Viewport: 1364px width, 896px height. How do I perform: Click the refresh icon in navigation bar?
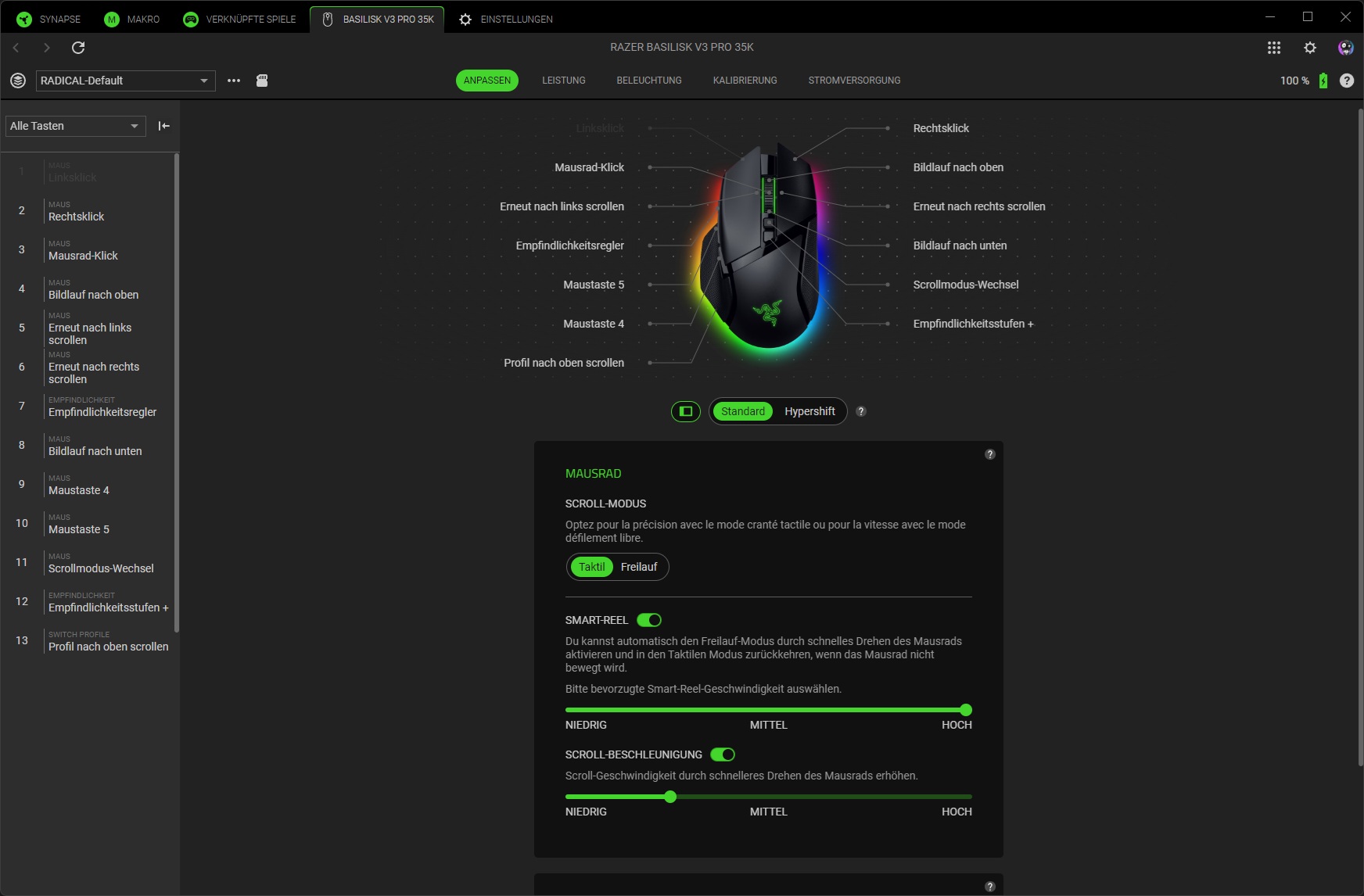(78, 48)
